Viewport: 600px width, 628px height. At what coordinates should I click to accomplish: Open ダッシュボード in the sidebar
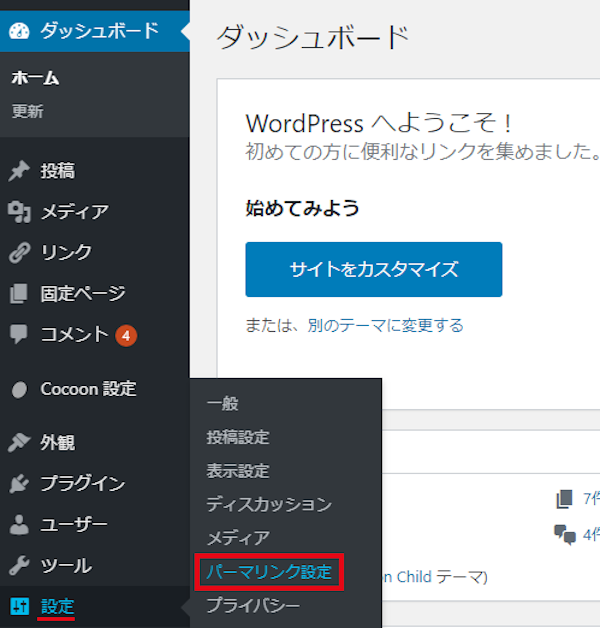(95, 31)
